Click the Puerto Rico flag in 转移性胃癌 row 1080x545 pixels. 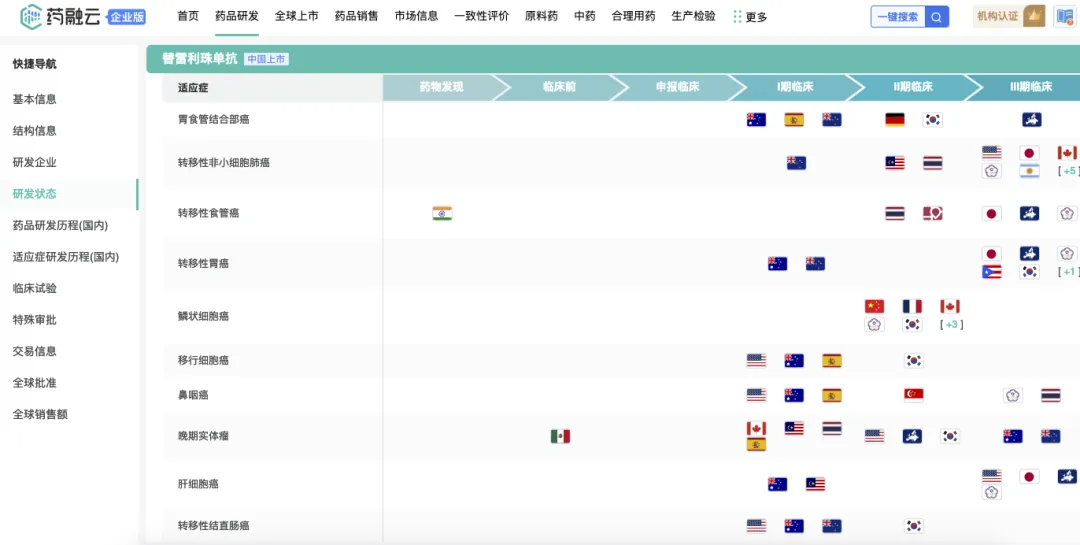tap(991, 272)
